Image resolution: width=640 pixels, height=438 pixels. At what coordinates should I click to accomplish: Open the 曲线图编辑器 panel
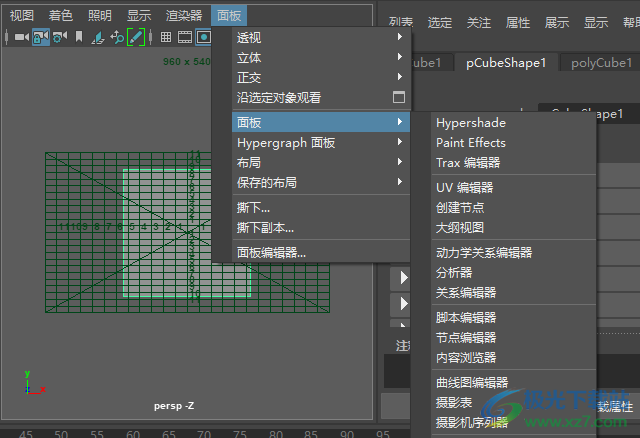coord(513,383)
